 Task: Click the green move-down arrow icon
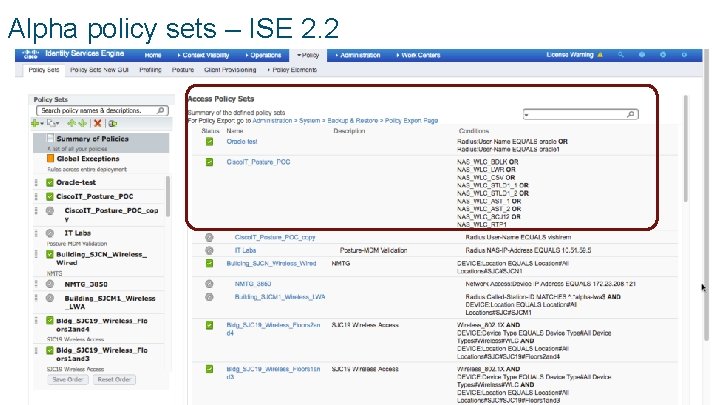82,123
